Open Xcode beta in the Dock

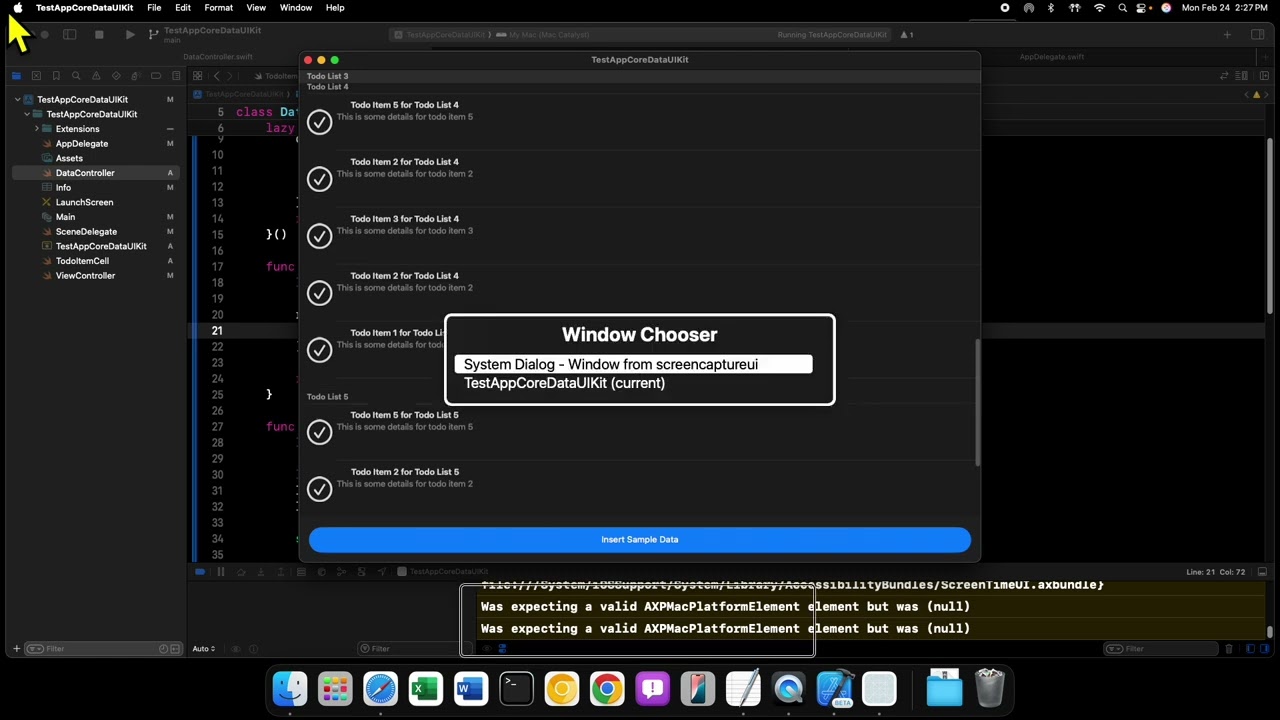pos(834,689)
